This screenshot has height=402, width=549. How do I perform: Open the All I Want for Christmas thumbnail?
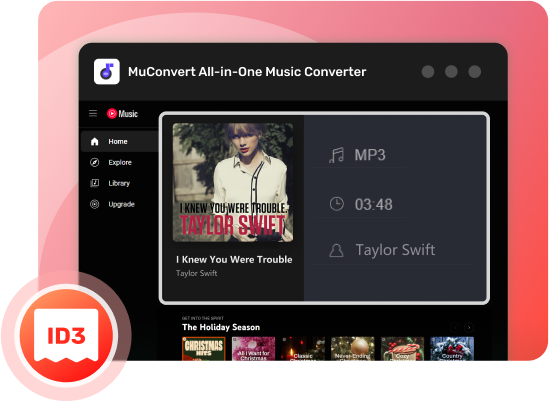coord(253,348)
